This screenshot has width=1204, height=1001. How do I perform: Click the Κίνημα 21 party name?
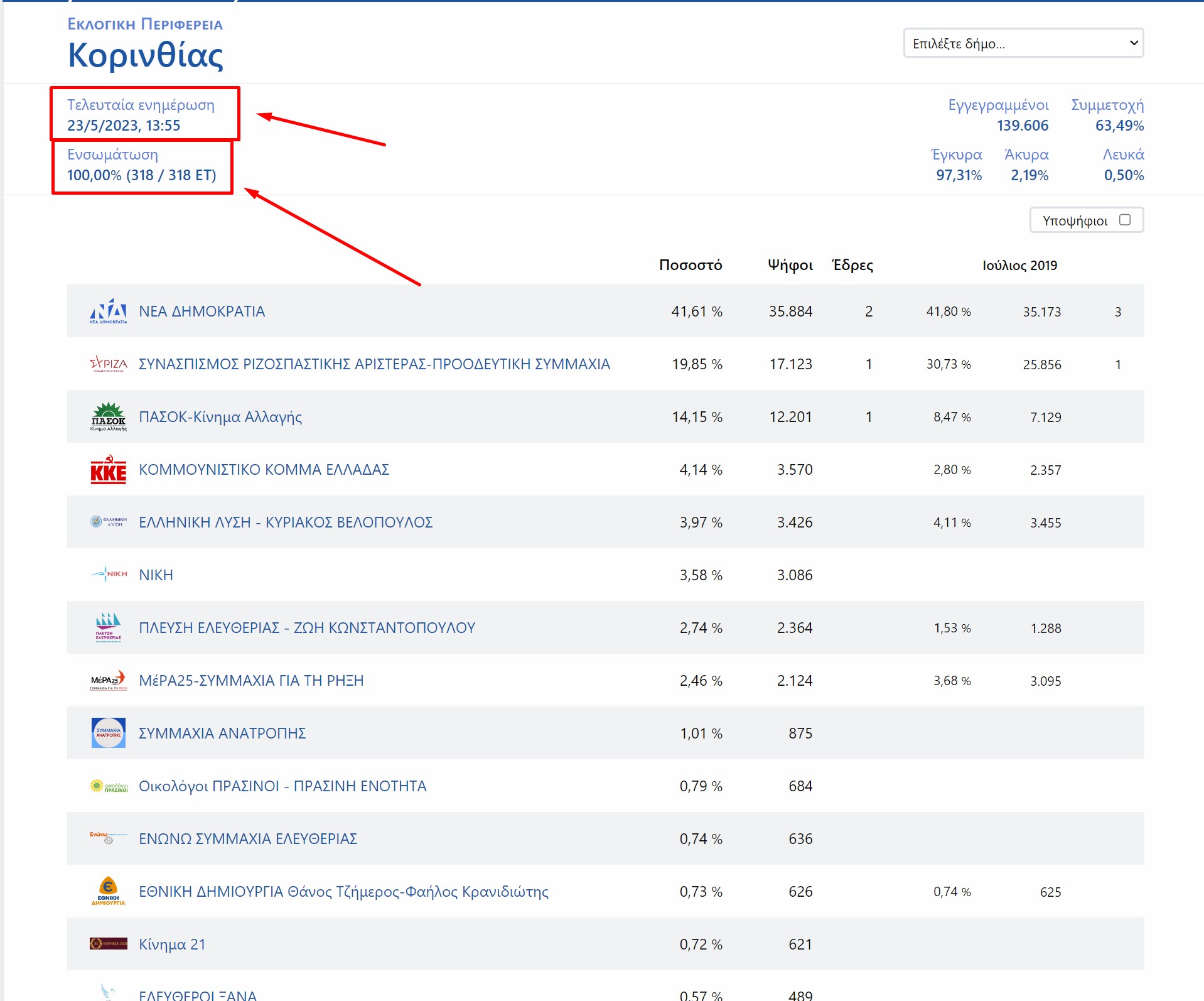172,944
